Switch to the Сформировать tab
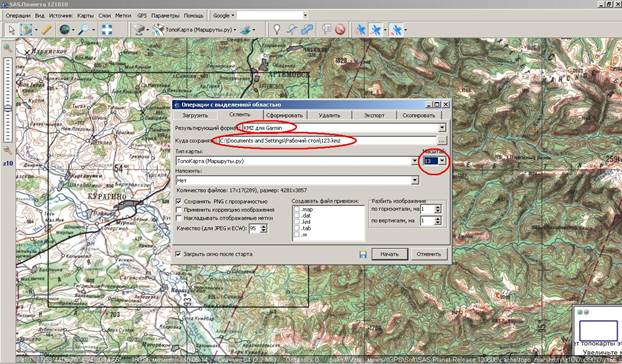This screenshot has height=364, width=622. point(284,115)
